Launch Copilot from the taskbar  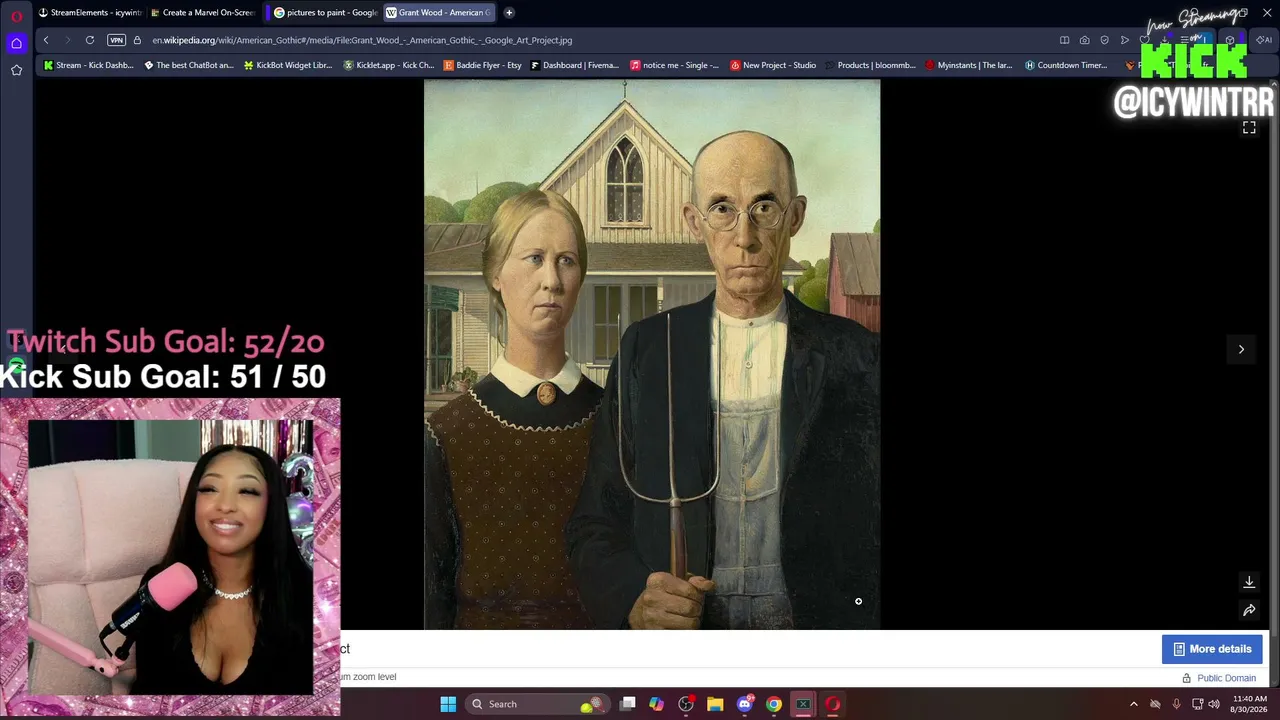tap(656, 704)
